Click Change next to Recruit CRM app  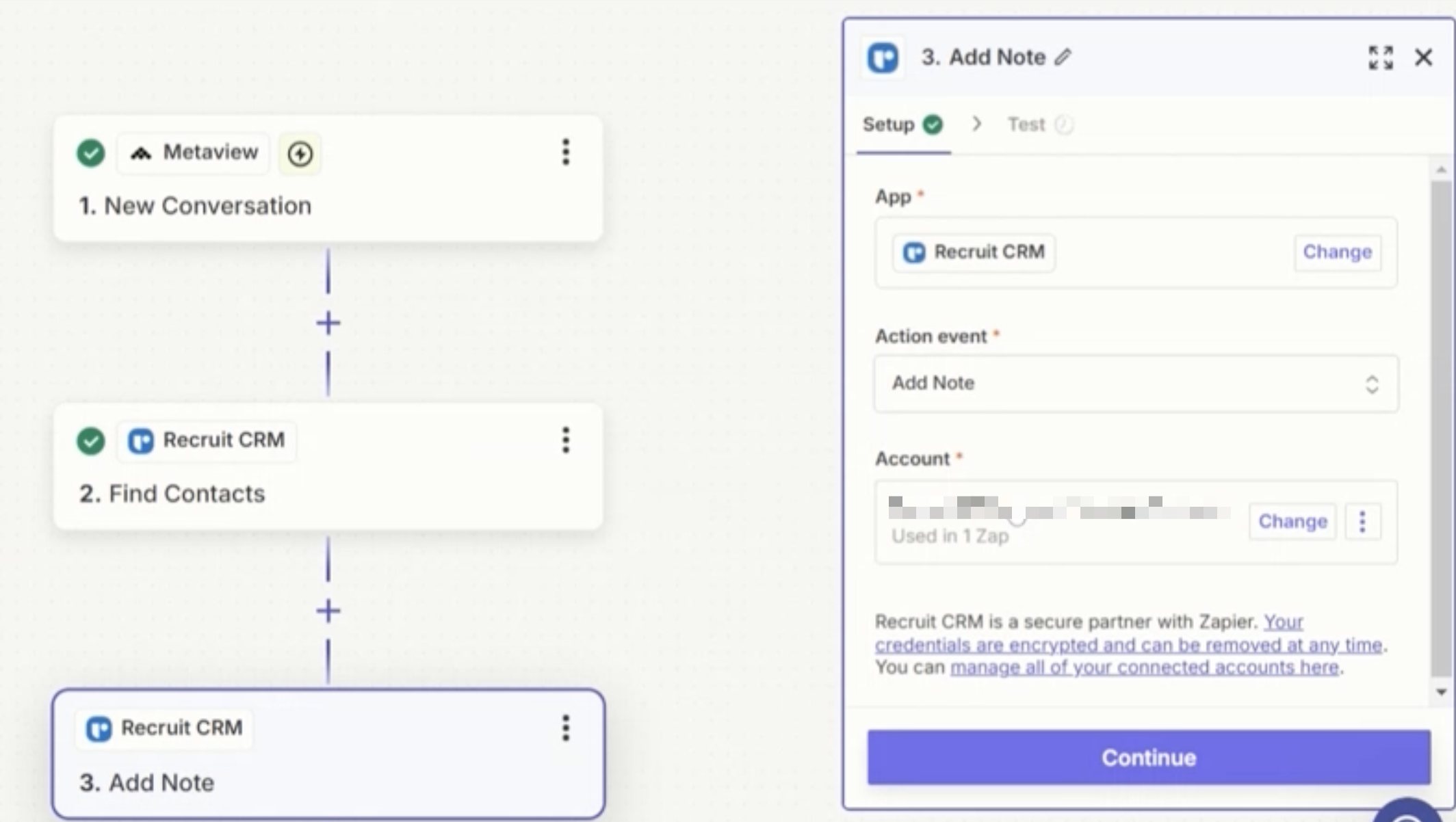coord(1337,252)
